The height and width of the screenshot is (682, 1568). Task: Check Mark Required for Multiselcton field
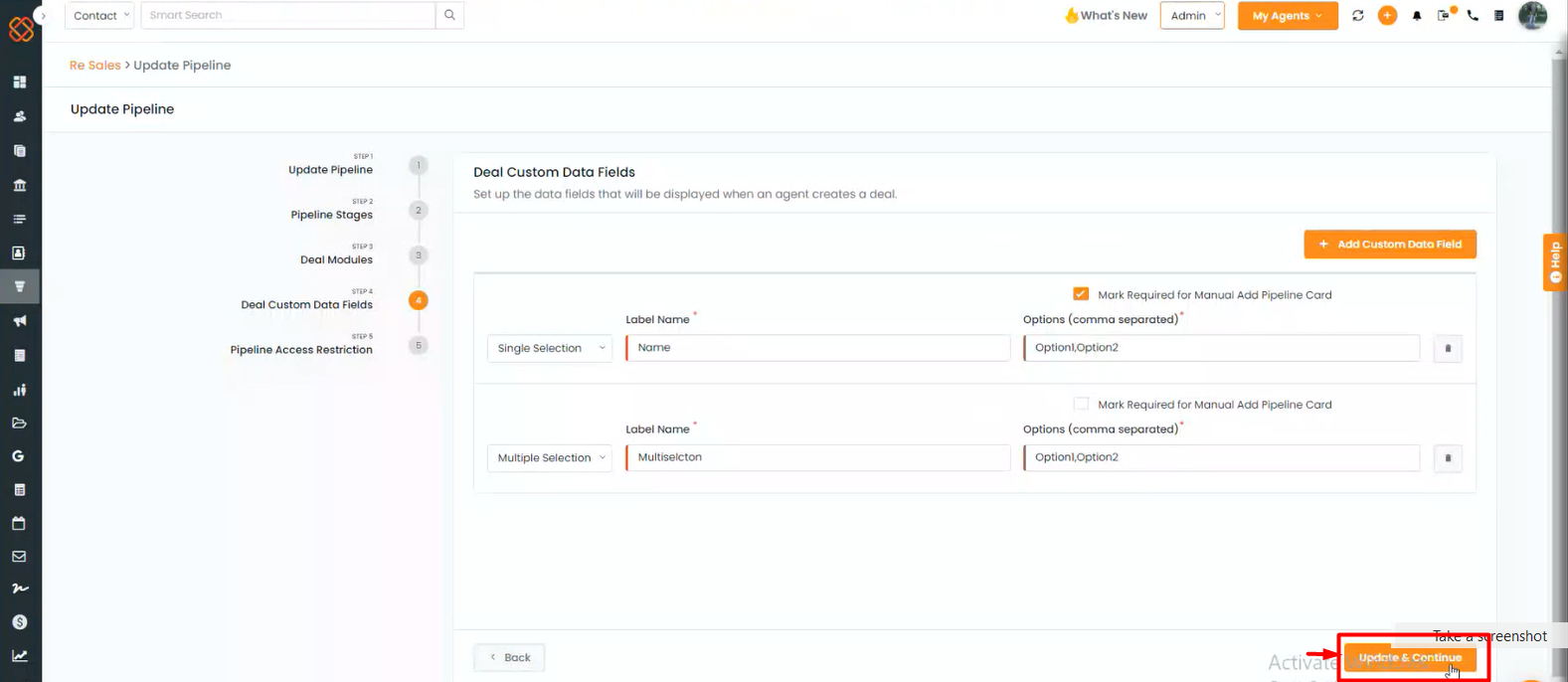(x=1081, y=404)
